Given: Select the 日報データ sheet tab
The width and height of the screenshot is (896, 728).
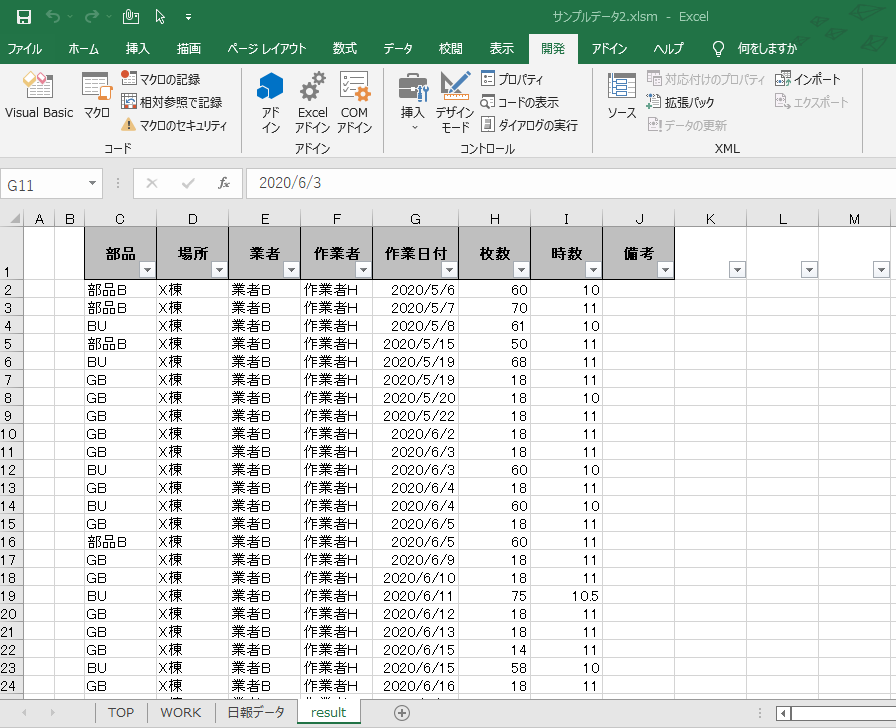Looking at the screenshot, I should (256, 713).
